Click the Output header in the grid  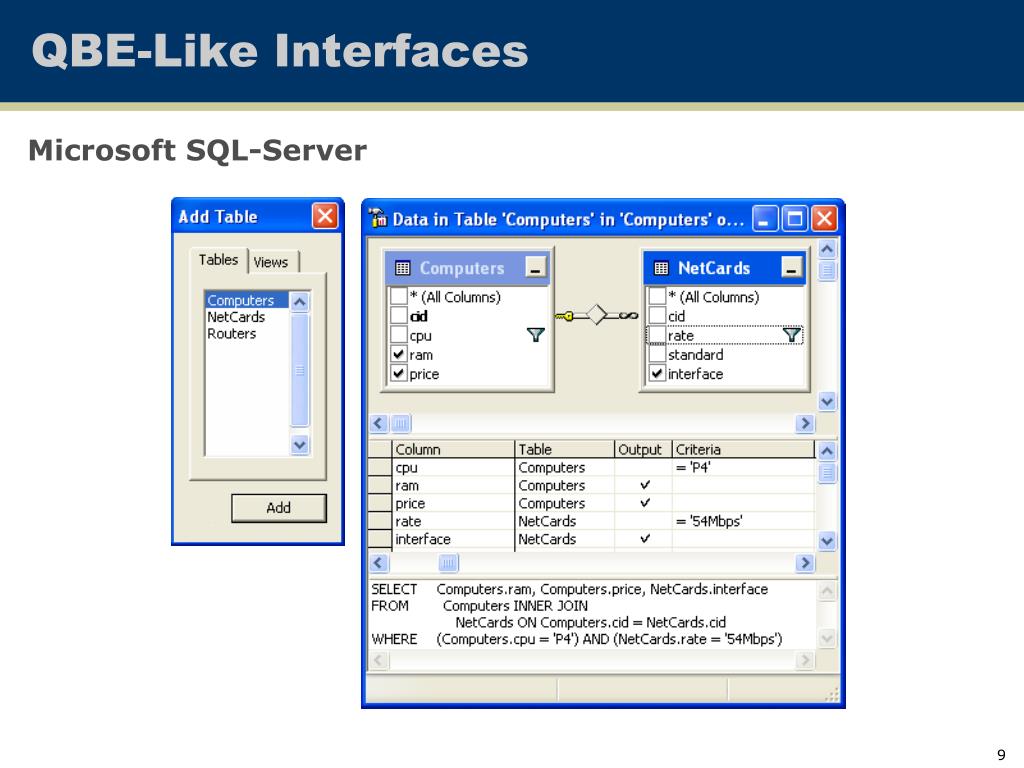pyautogui.click(x=643, y=449)
